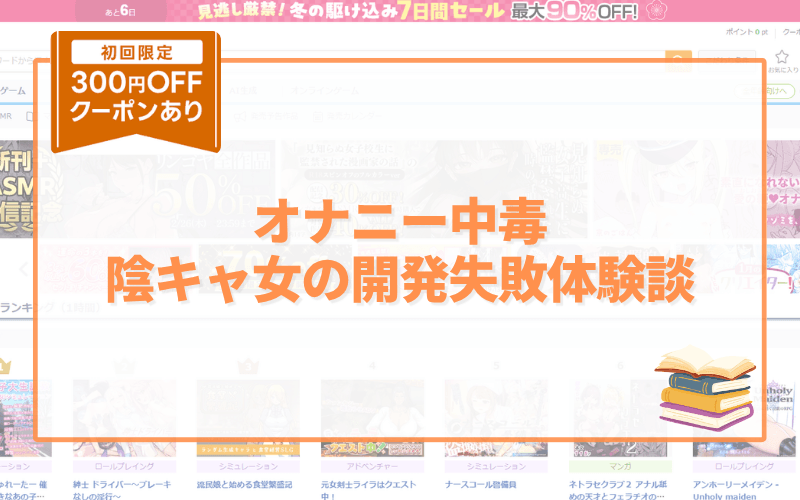Screen dimensions: 800x500
Task: Open the 元女剣士ライラはクエスト中！ title link
Action: point(368,489)
